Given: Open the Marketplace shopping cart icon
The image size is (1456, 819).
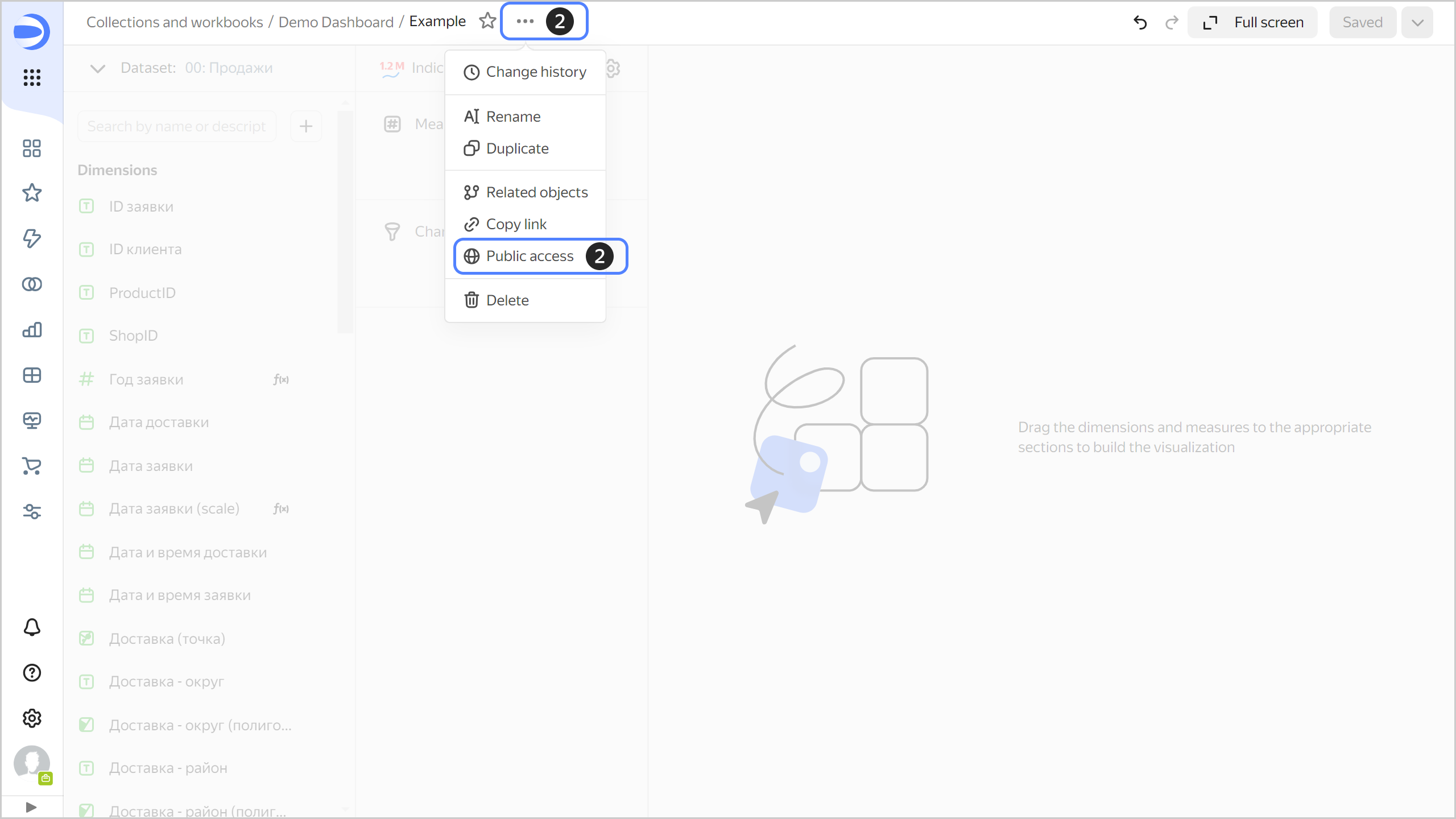Looking at the screenshot, I should [31, 466].
